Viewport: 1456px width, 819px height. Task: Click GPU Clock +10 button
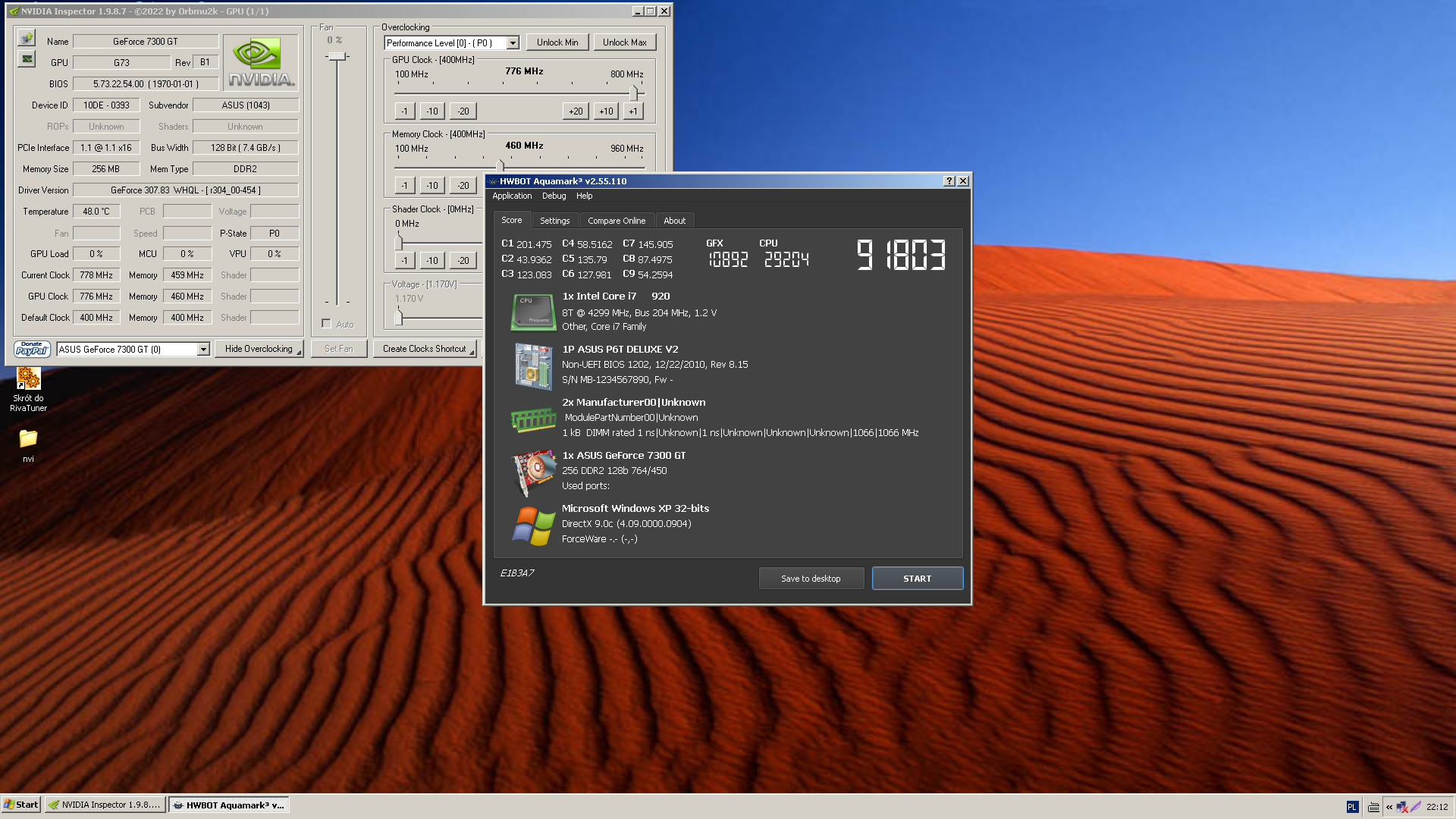(606, 111)
